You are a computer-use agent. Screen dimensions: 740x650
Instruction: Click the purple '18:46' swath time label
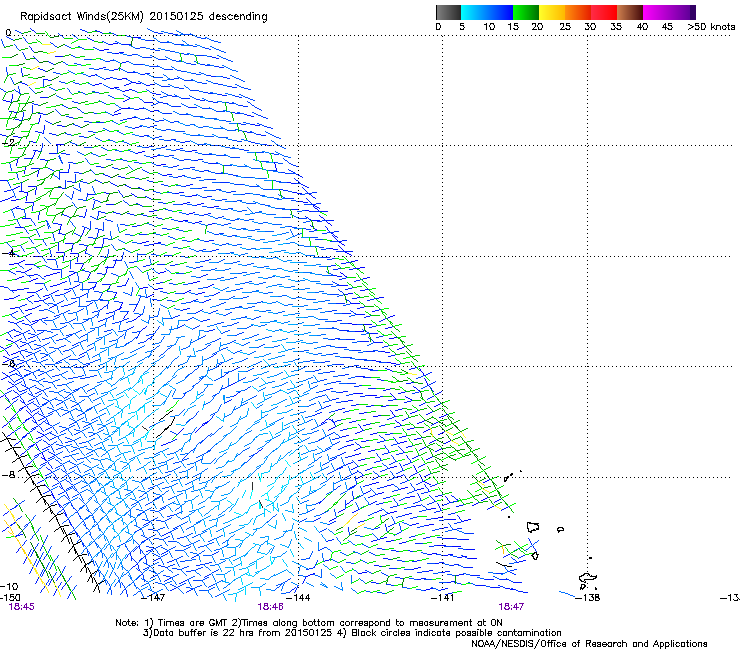click(270, 607)
